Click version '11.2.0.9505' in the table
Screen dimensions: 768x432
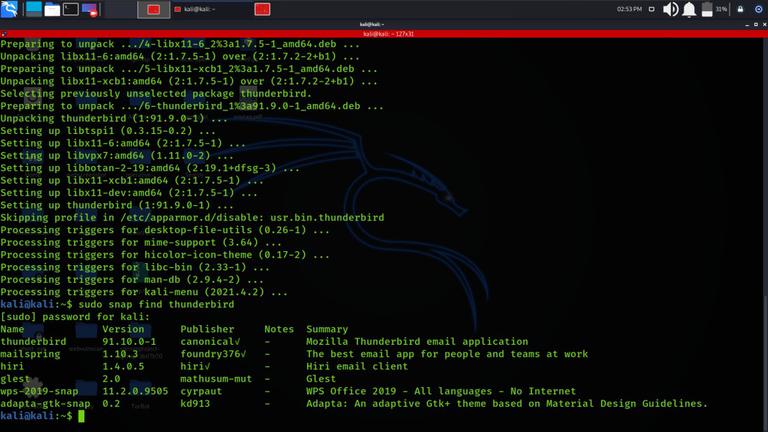135,391
